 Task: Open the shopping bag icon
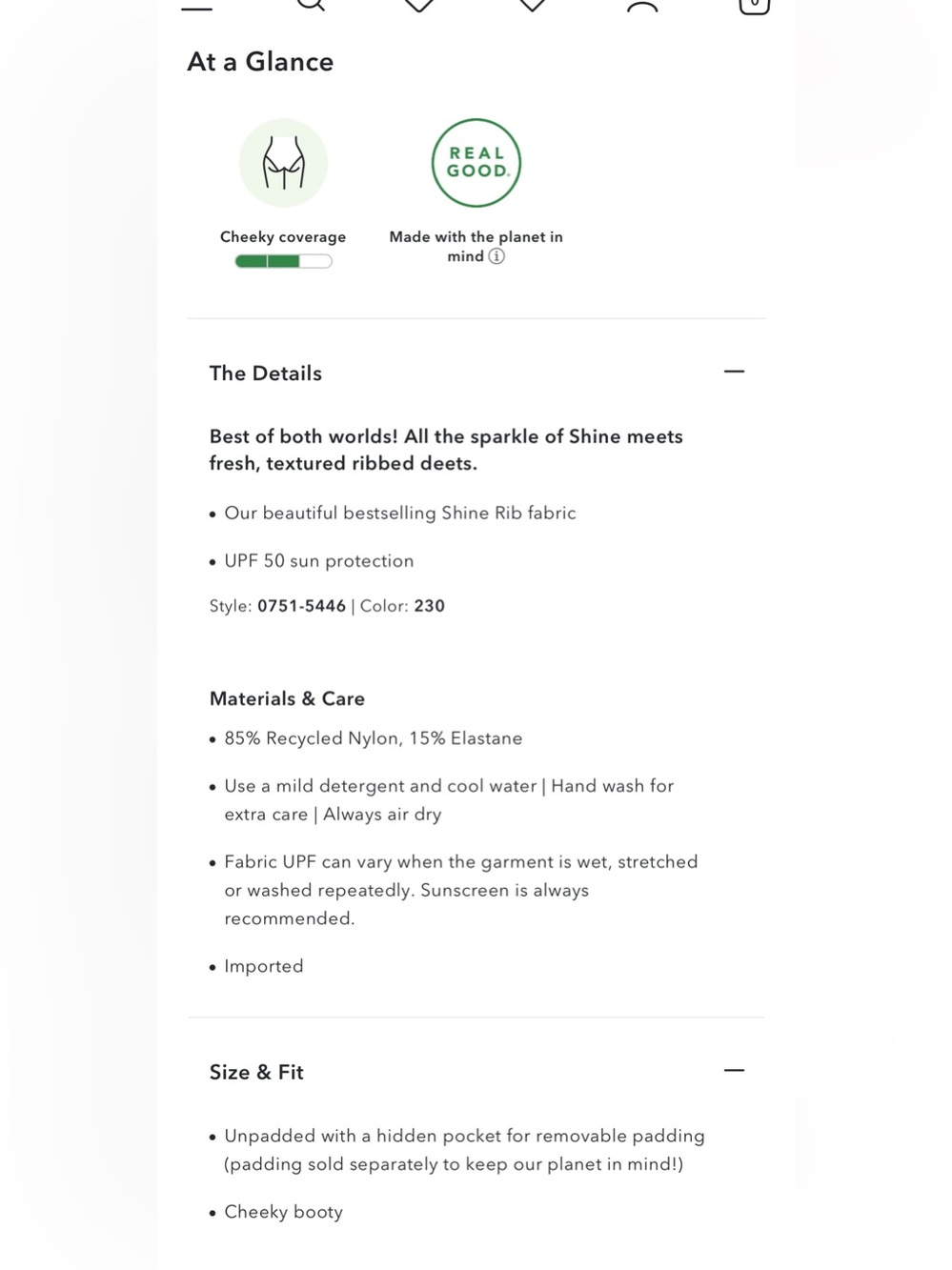[754, 6]
